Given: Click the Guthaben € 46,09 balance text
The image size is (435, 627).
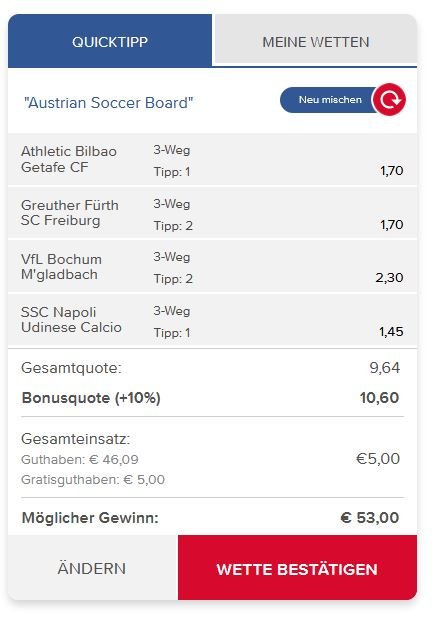Looking at the screenshot, I should pos(80,459).
